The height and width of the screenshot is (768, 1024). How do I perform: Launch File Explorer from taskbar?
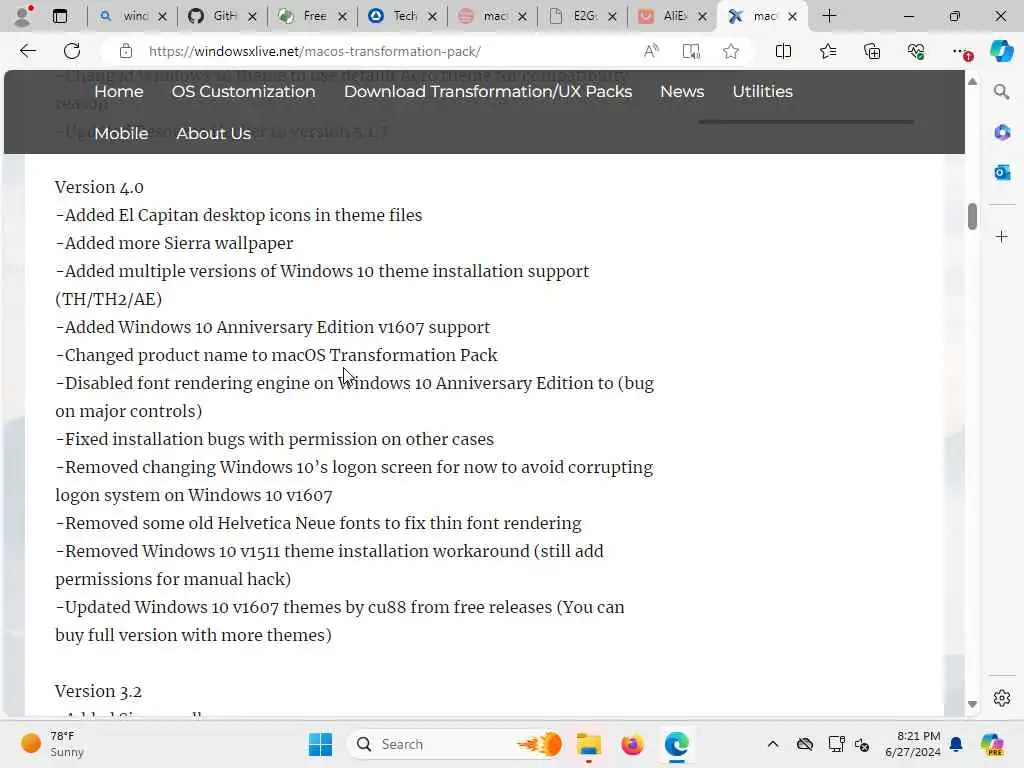pyautogui.click(x=588, y=744)
